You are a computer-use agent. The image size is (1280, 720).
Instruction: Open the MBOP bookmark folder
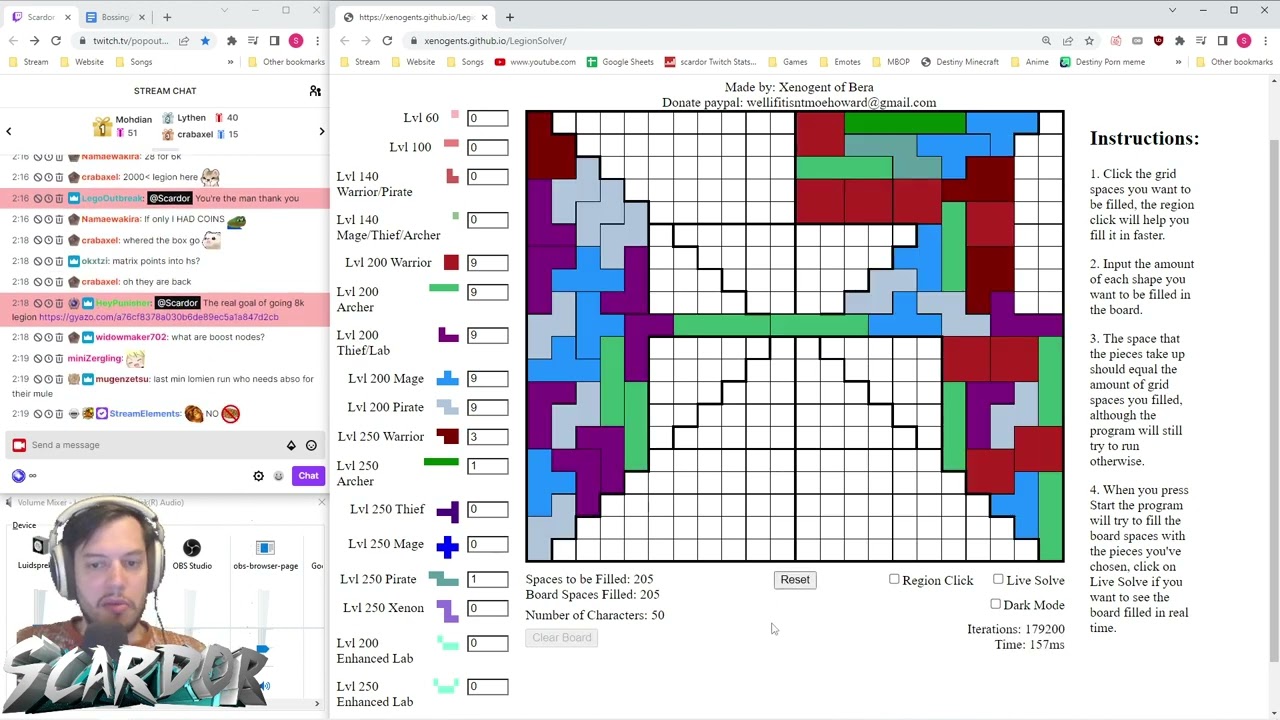(891, 62)
